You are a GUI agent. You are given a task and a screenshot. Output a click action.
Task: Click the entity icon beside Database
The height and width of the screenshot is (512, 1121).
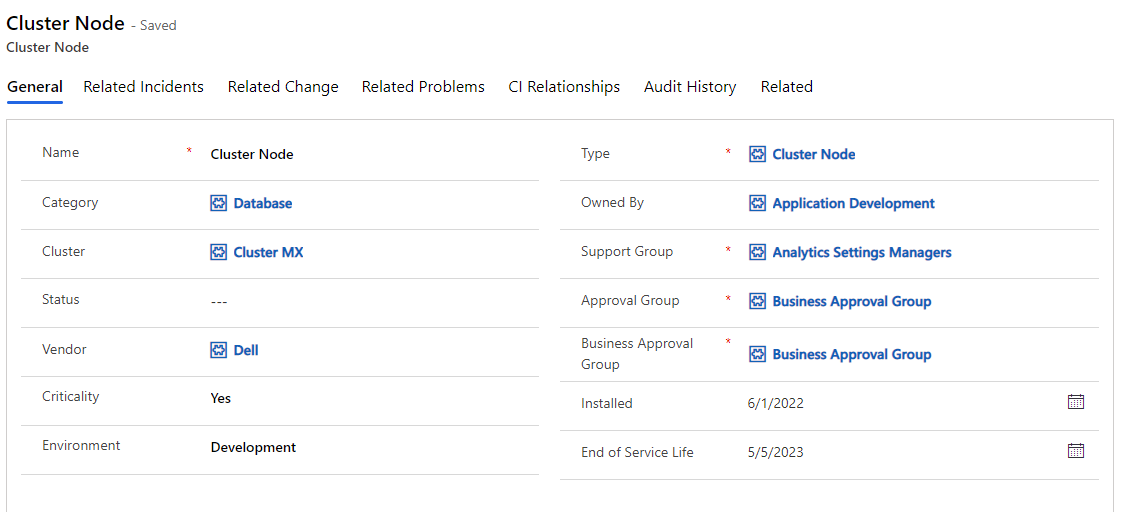pos(219,203)
